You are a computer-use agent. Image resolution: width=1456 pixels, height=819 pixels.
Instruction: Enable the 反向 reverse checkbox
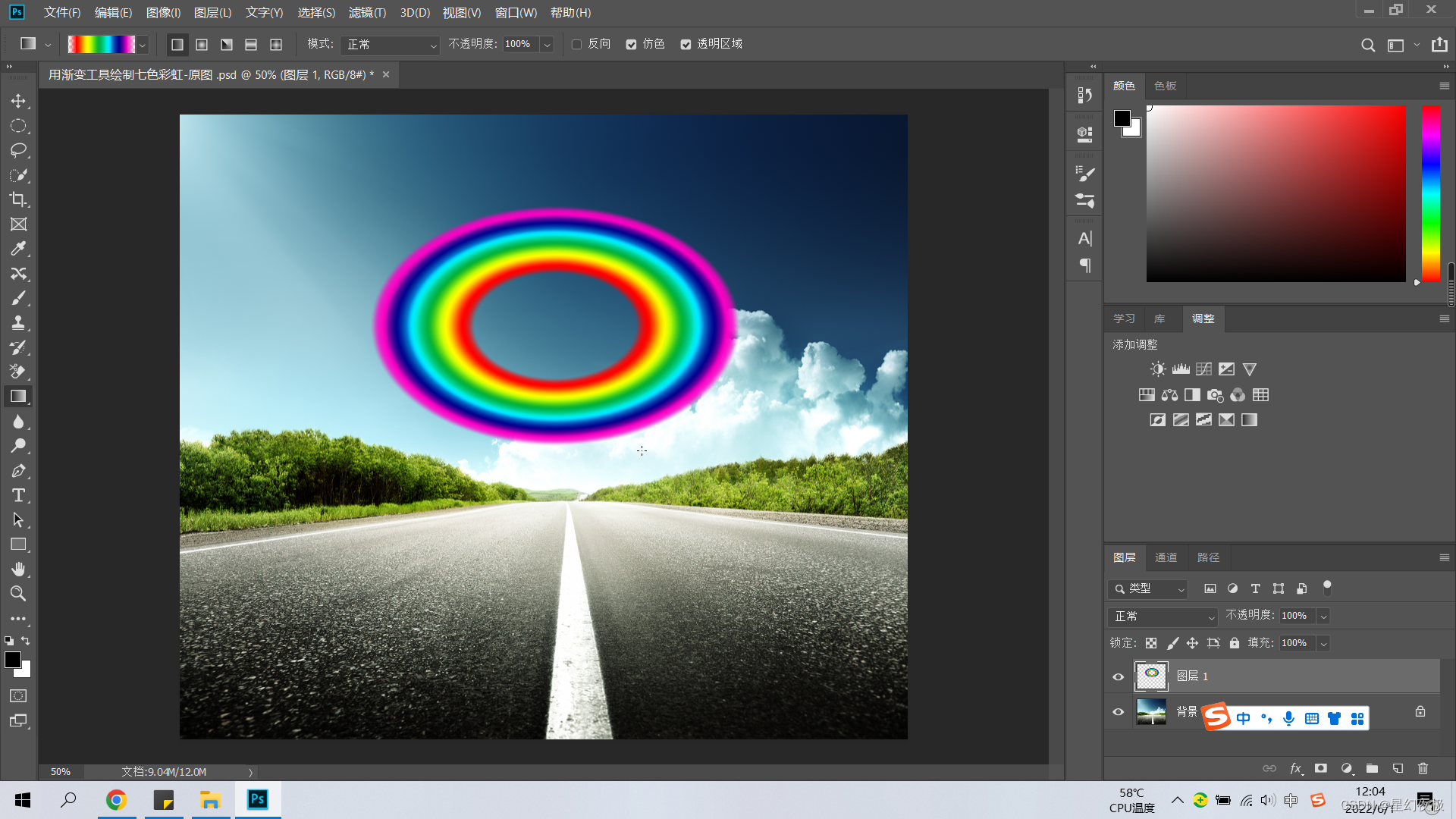(577, 45)
